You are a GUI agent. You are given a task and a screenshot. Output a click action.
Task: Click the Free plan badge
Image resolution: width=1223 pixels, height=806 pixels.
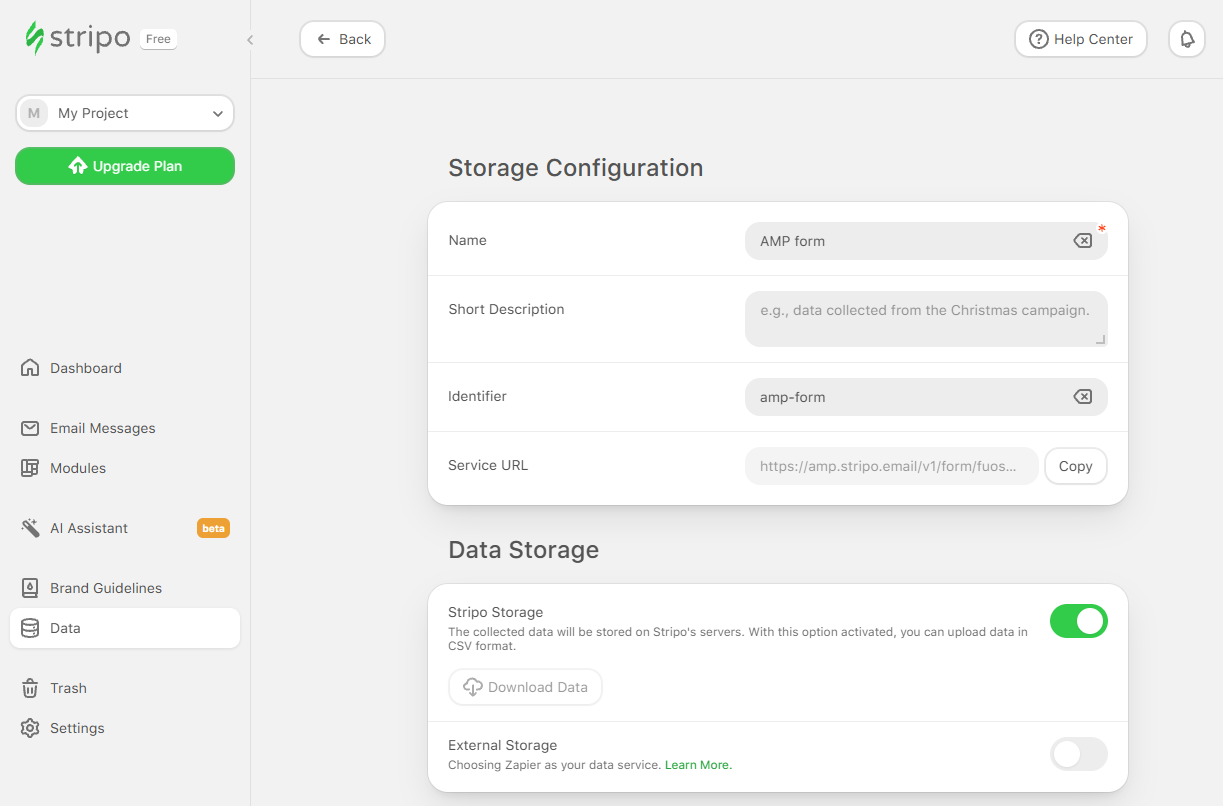click(158, 39)
